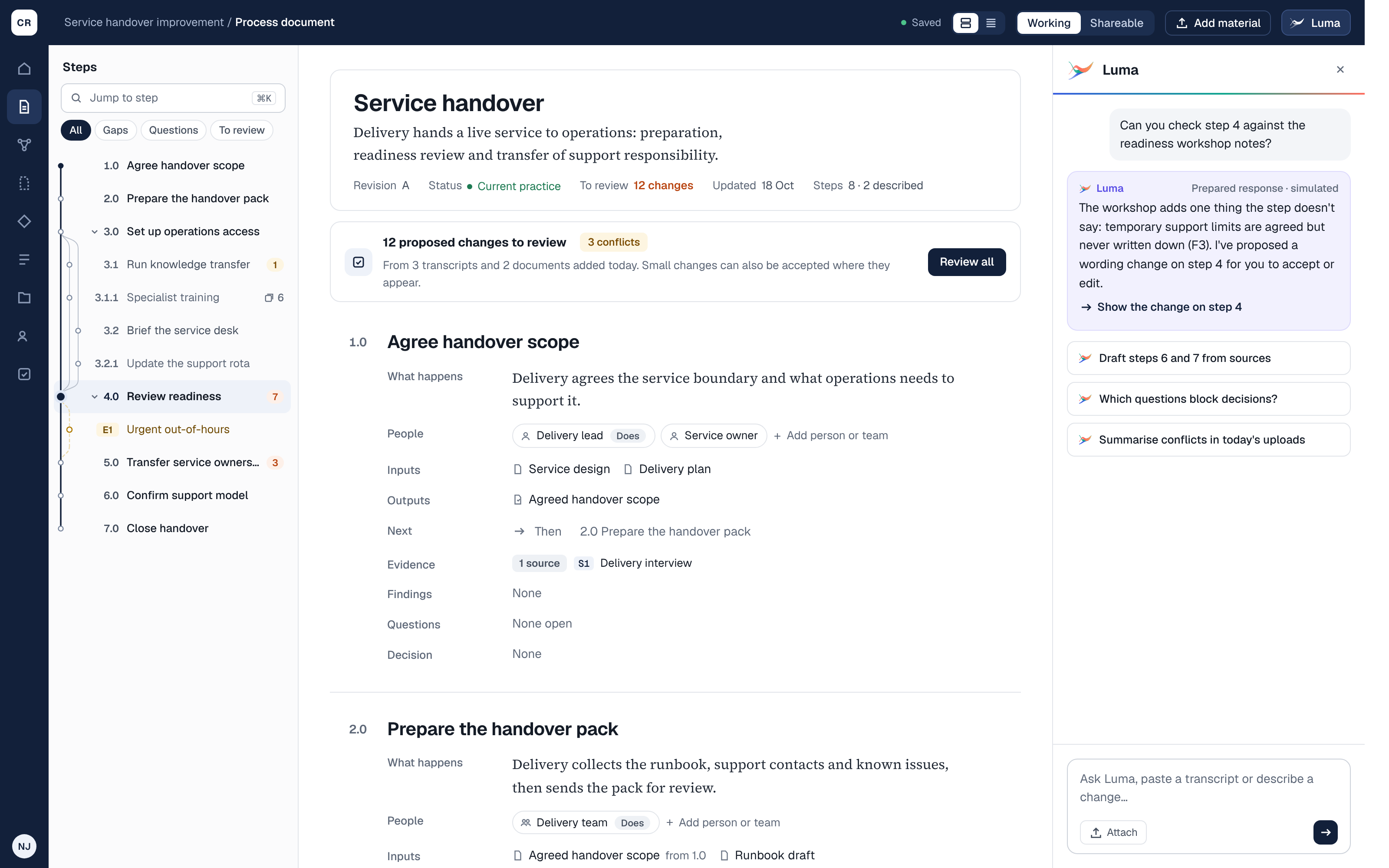The width and height of the screenshot is (1389, 868).
Task: Click the CR workspace logo
Action: pyautogui.click(x=24, y=23)
